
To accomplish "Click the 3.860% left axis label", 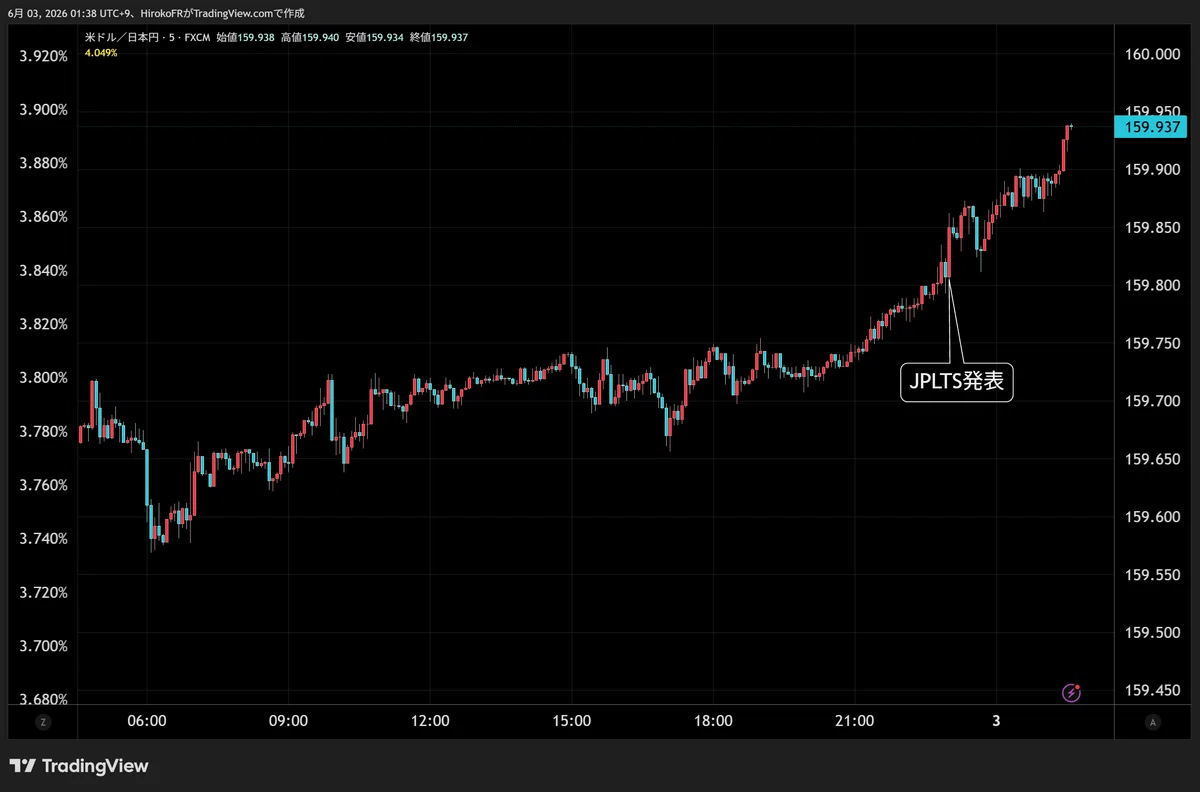I will [x=44, y=217].
